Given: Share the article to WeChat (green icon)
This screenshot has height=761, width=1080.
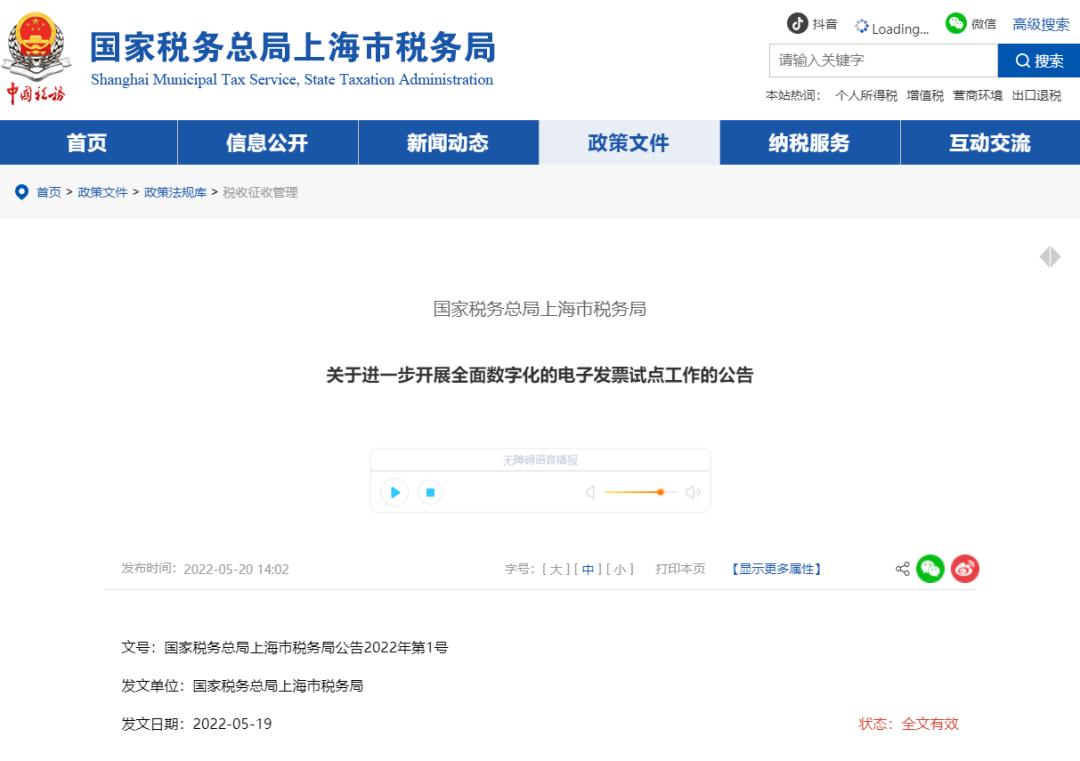Looking at the screenshot, I should coord(930,567).
